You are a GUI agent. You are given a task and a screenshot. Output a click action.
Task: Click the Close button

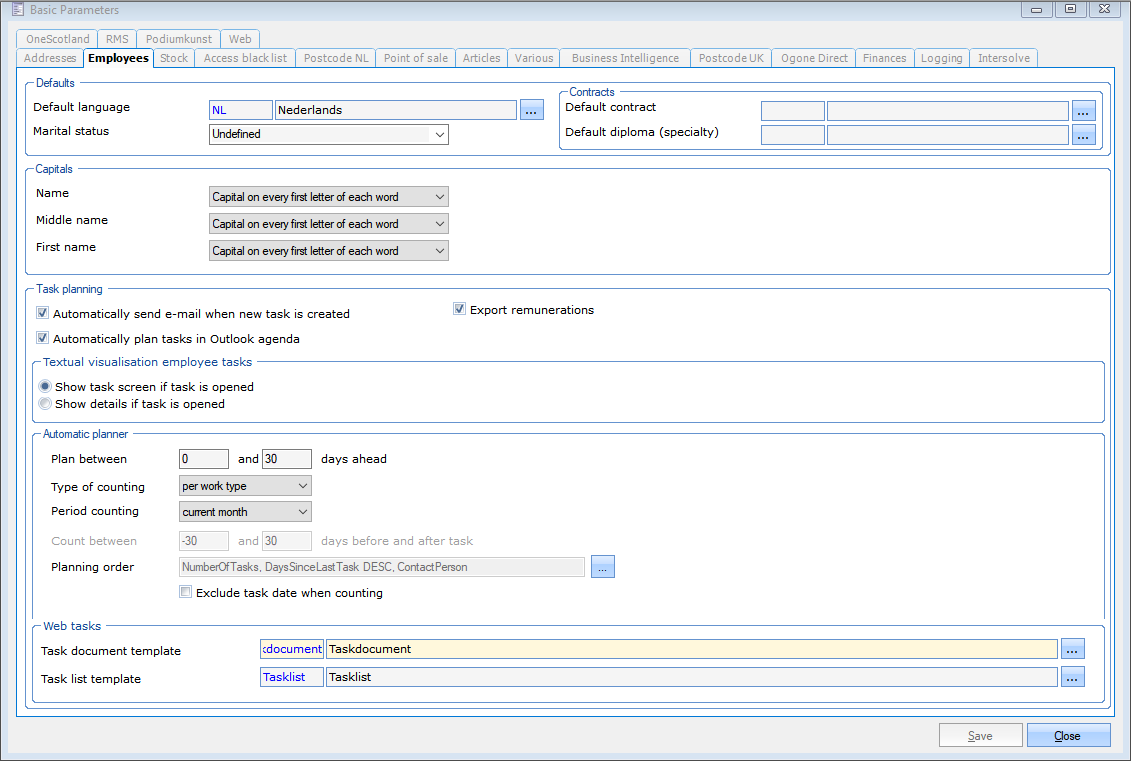[1067, 736]
